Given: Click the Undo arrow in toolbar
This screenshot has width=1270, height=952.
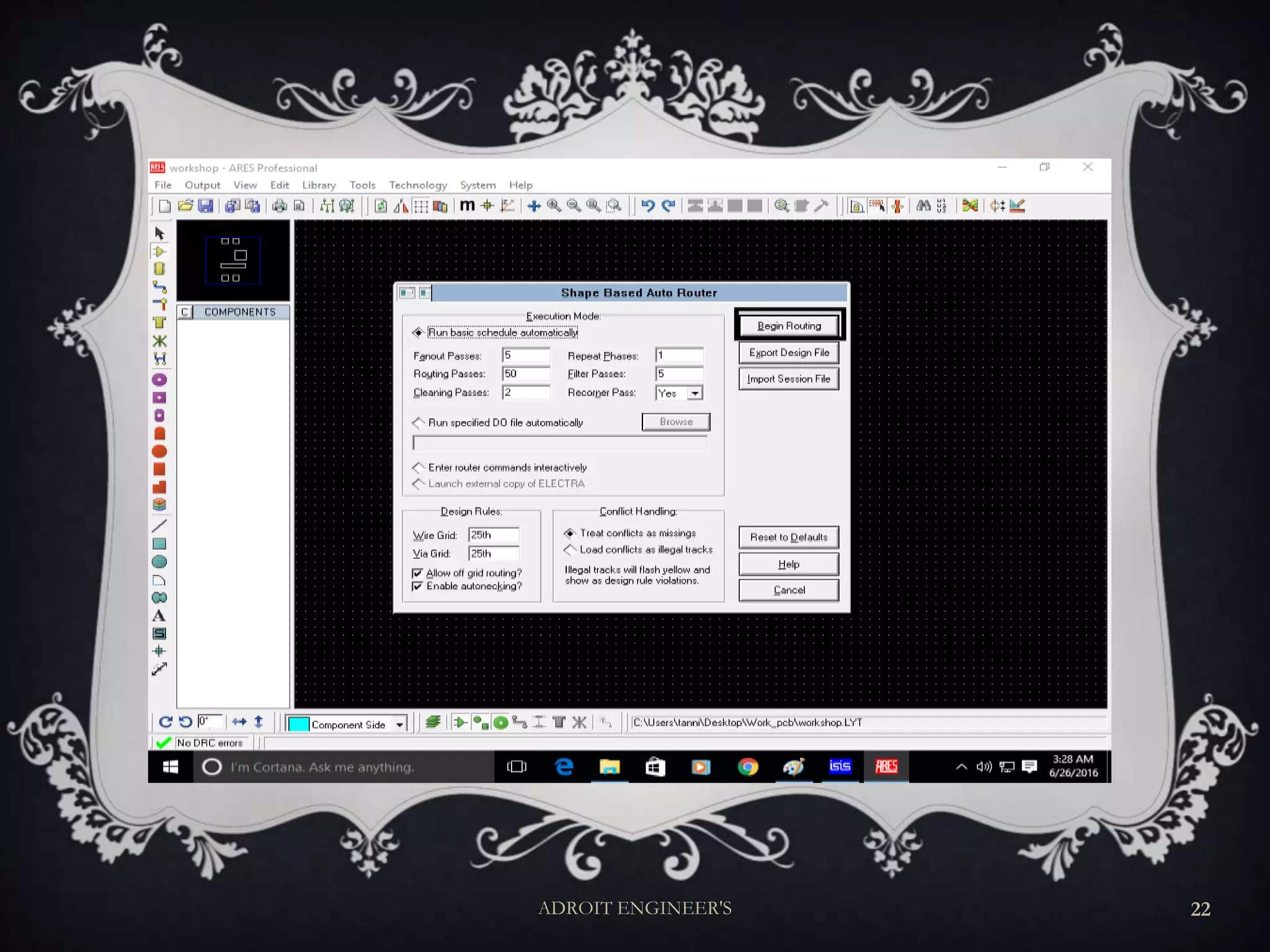Looking at the screenshot, I should 648,206.
